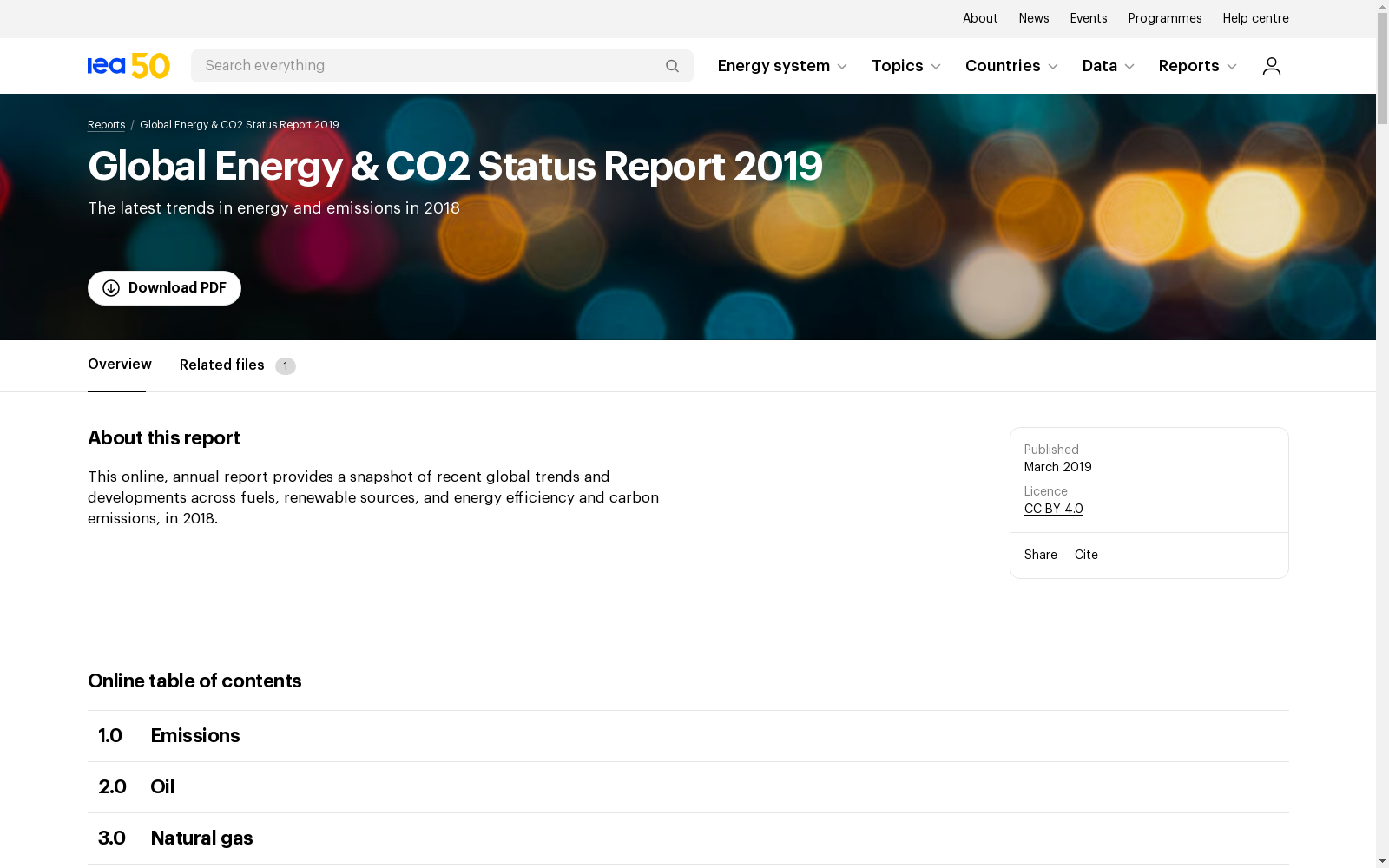Open the Data dropdown menu
Screen dimensions: 1389x868
pyautogui.click(x=1109, y=66)
